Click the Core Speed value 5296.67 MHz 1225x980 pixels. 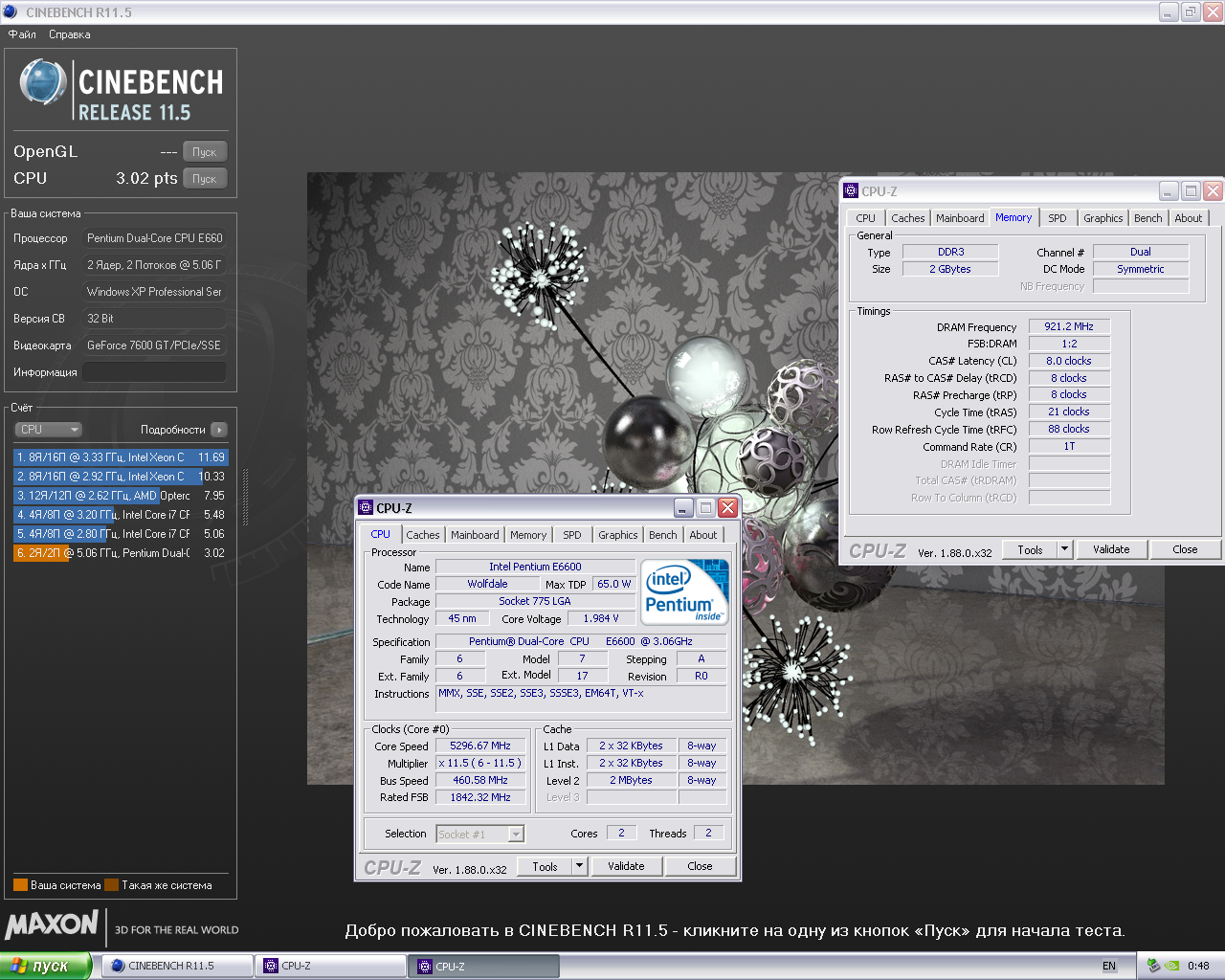click(x=480, y=746)
